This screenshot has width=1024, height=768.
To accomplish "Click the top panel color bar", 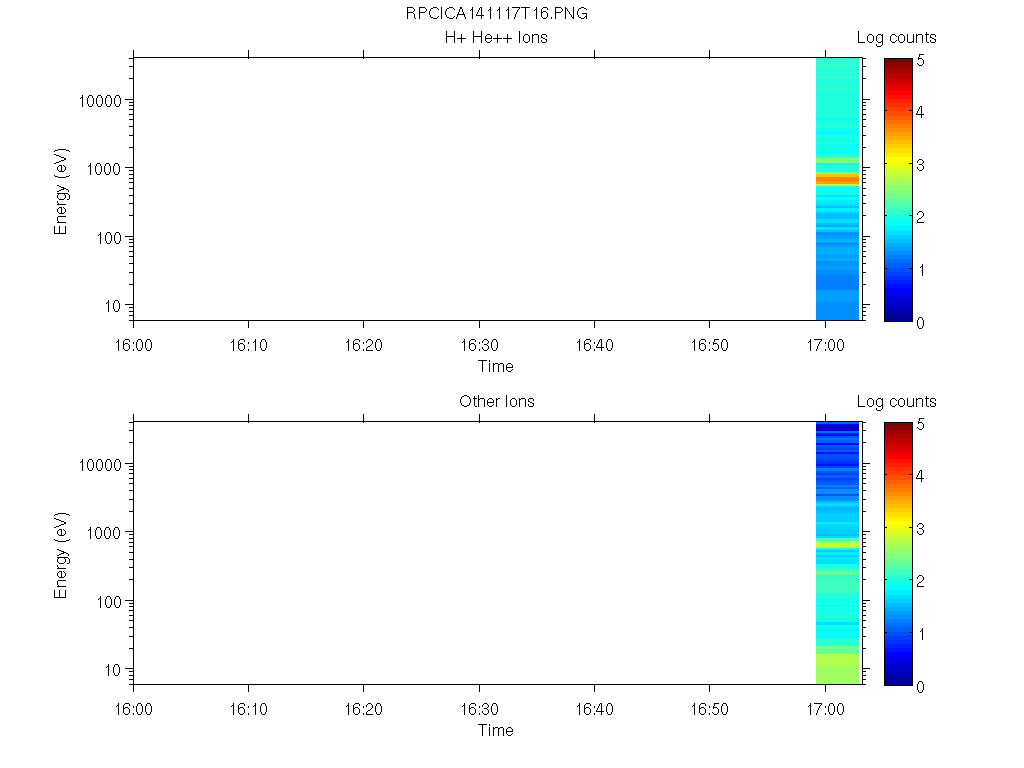I will 898,190.
